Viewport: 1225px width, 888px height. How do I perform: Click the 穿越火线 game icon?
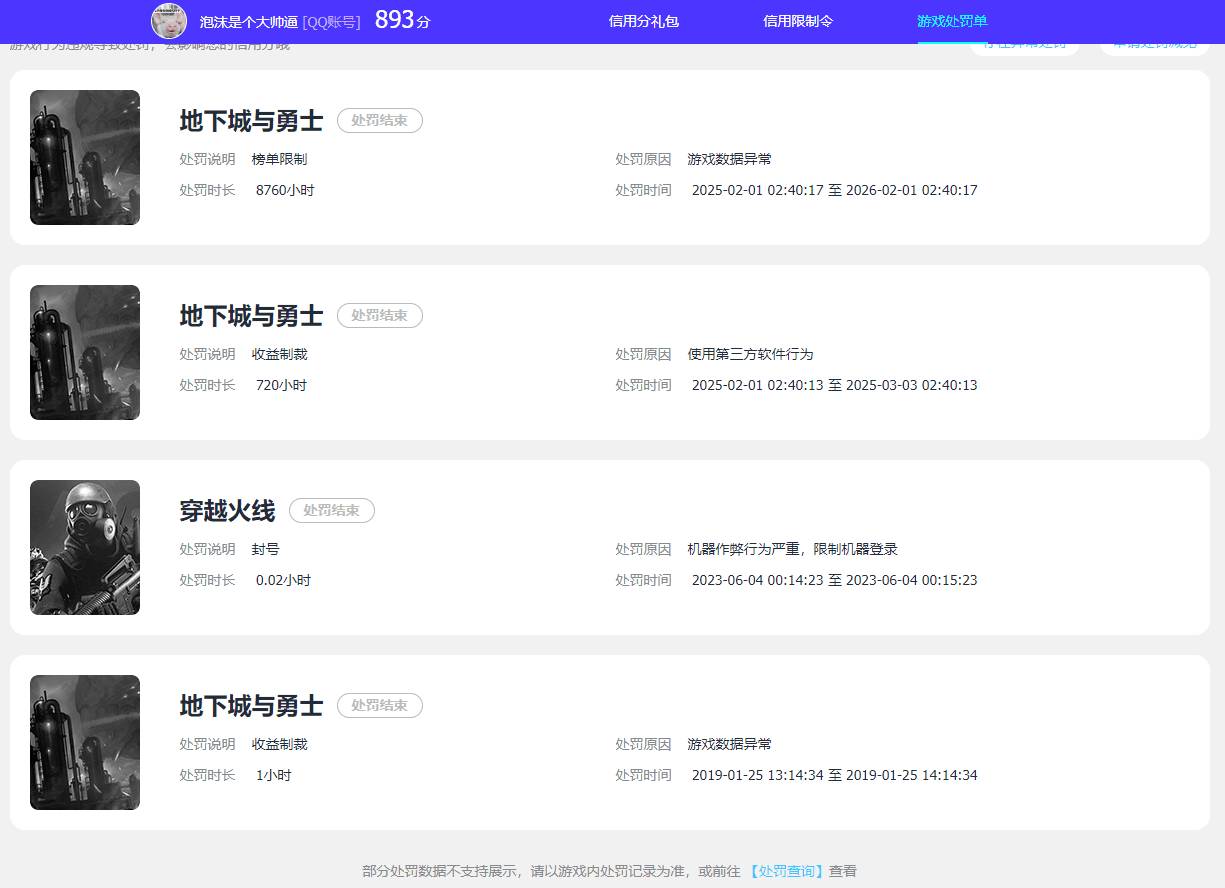(84, 547)
